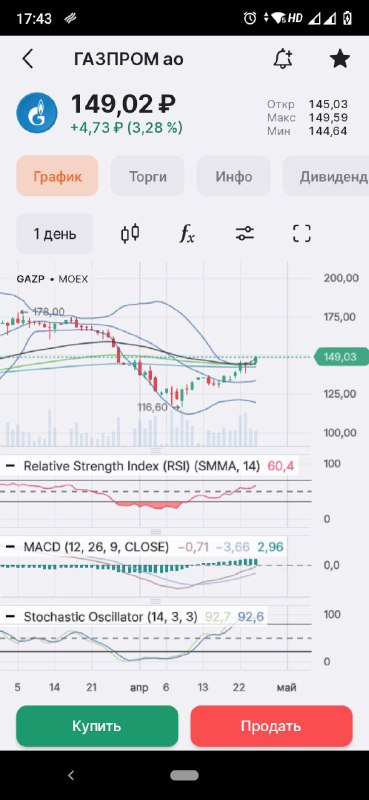Click the май date axis label
The width and height of the screenshot is (369, 800).
286,687
